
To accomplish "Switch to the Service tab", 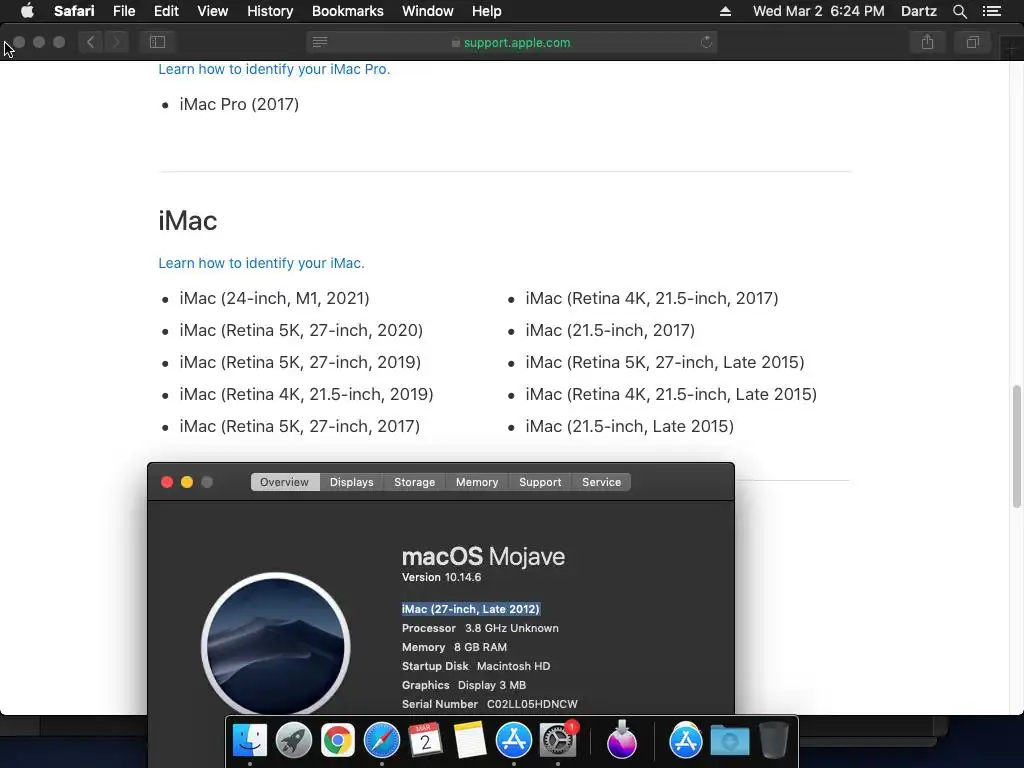I will pos(601,482).
